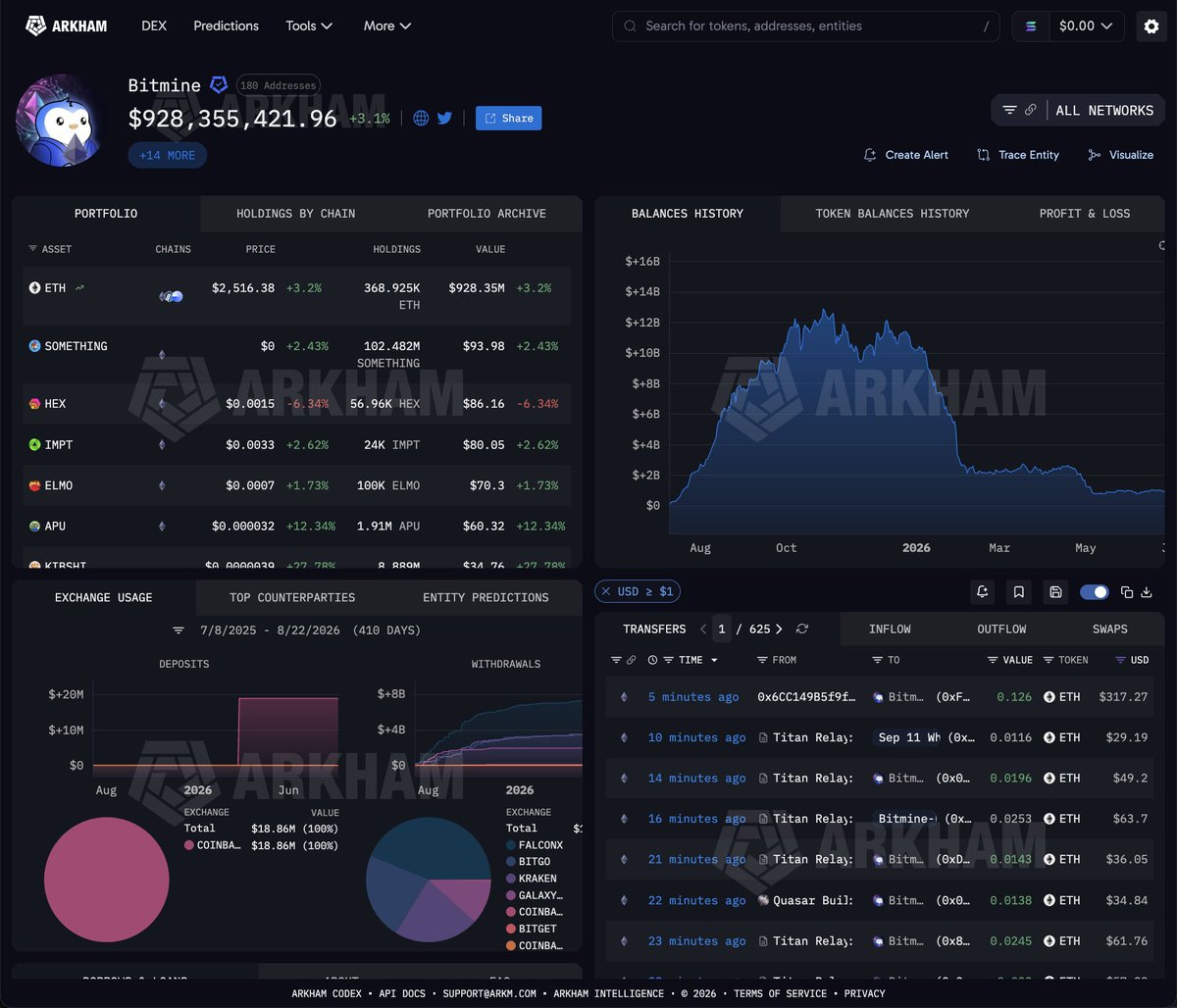1177x1008 pixels.
Task: Click the magnifier icon on balances chart
Action: pos(1162,245)
